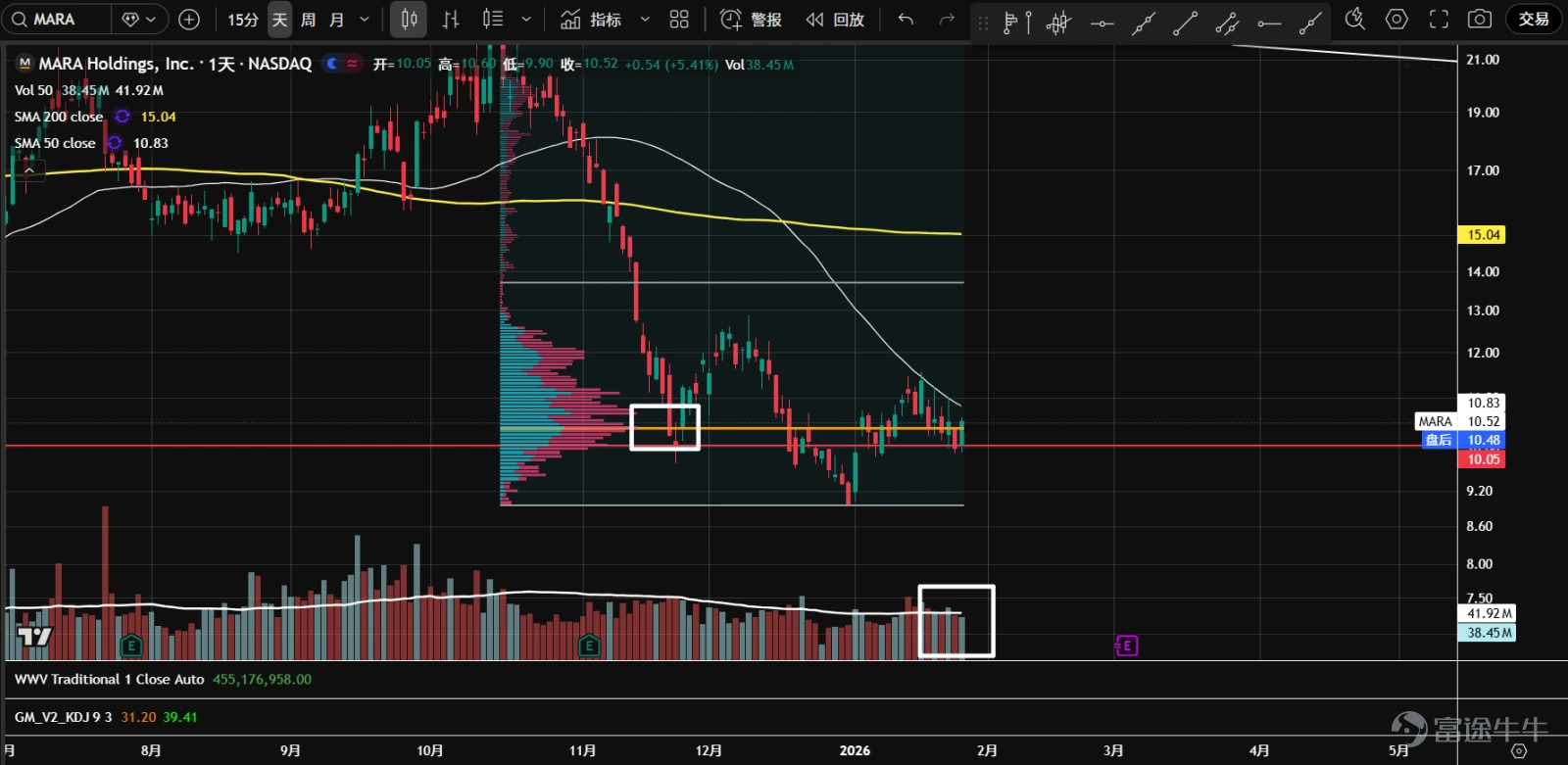Open the upcoming purple earnings E marker

[1127, 645]
